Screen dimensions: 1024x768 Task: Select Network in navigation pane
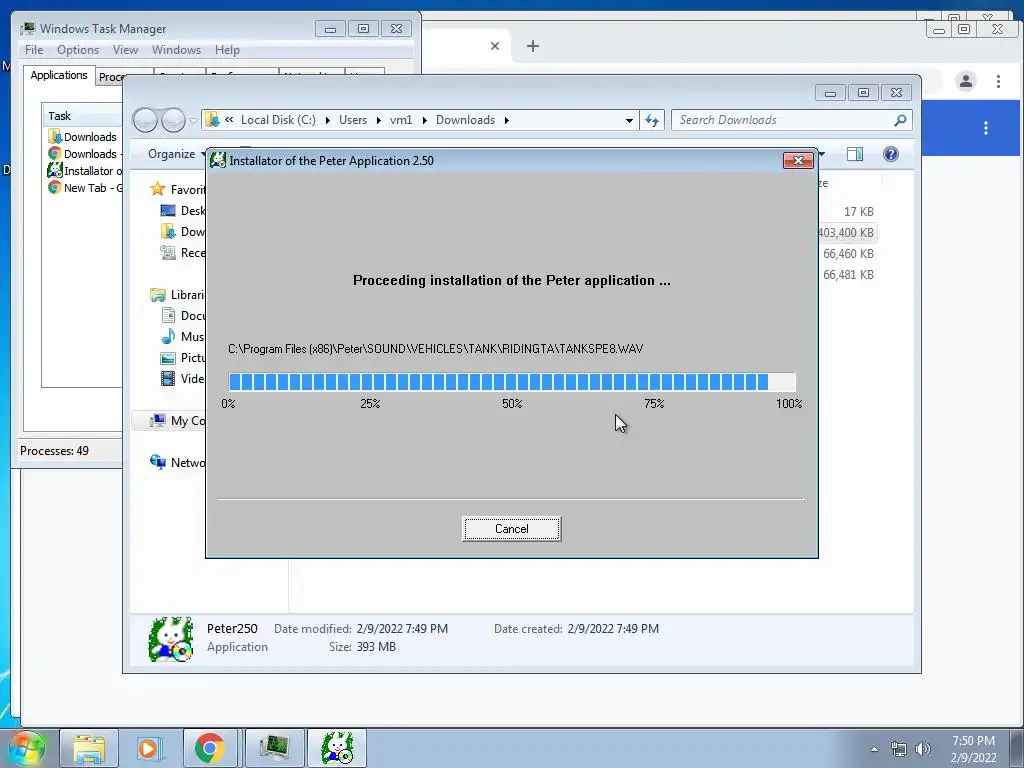(x=177, y=462)
